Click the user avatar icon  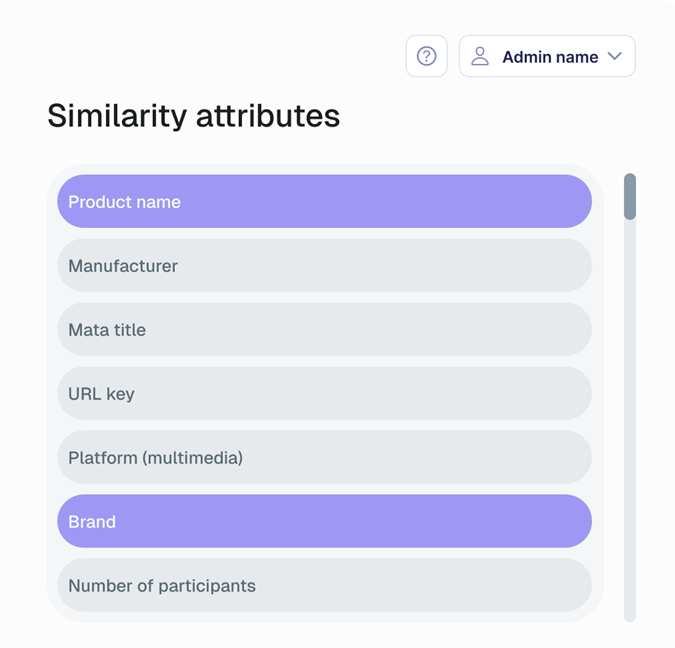[480, 56]
